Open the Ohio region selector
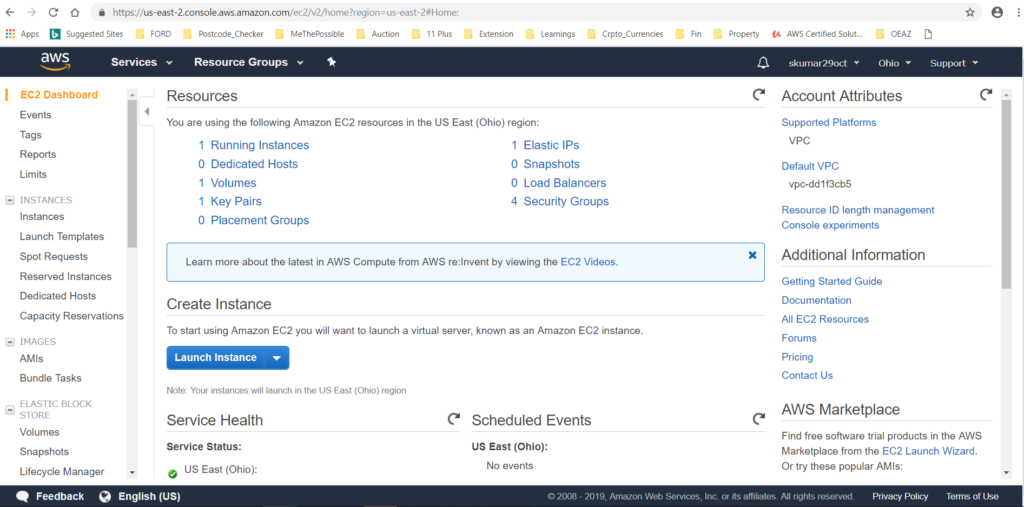 coord(894,63)
